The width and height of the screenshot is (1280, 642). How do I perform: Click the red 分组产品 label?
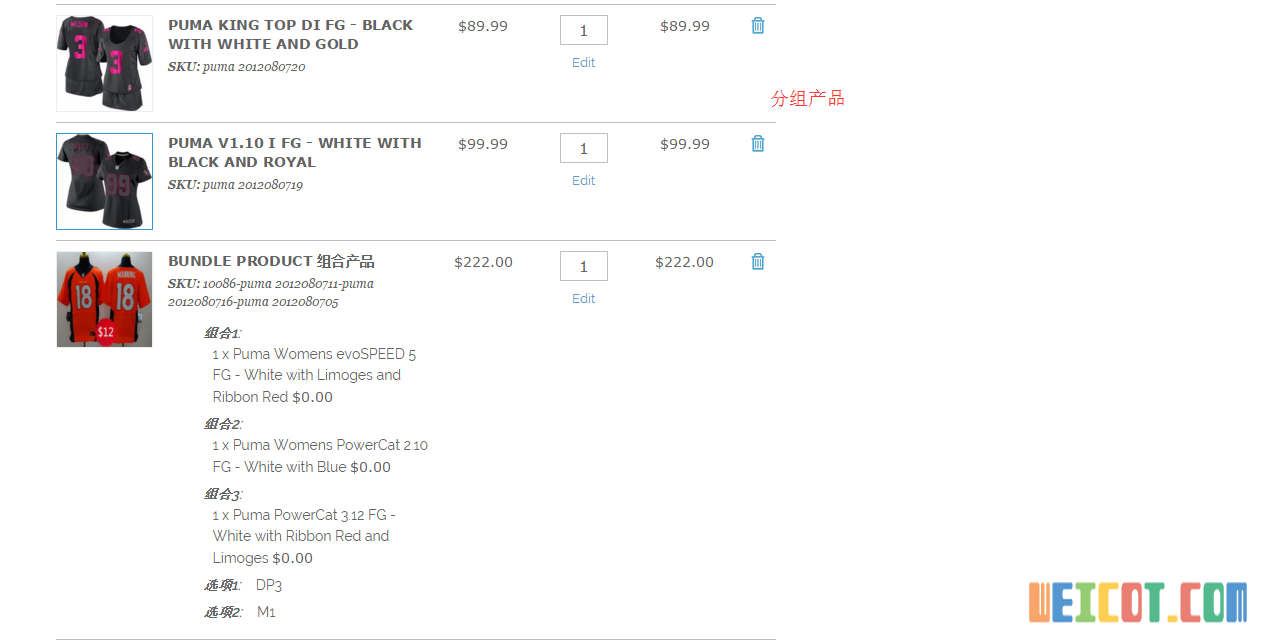(807, 98)
